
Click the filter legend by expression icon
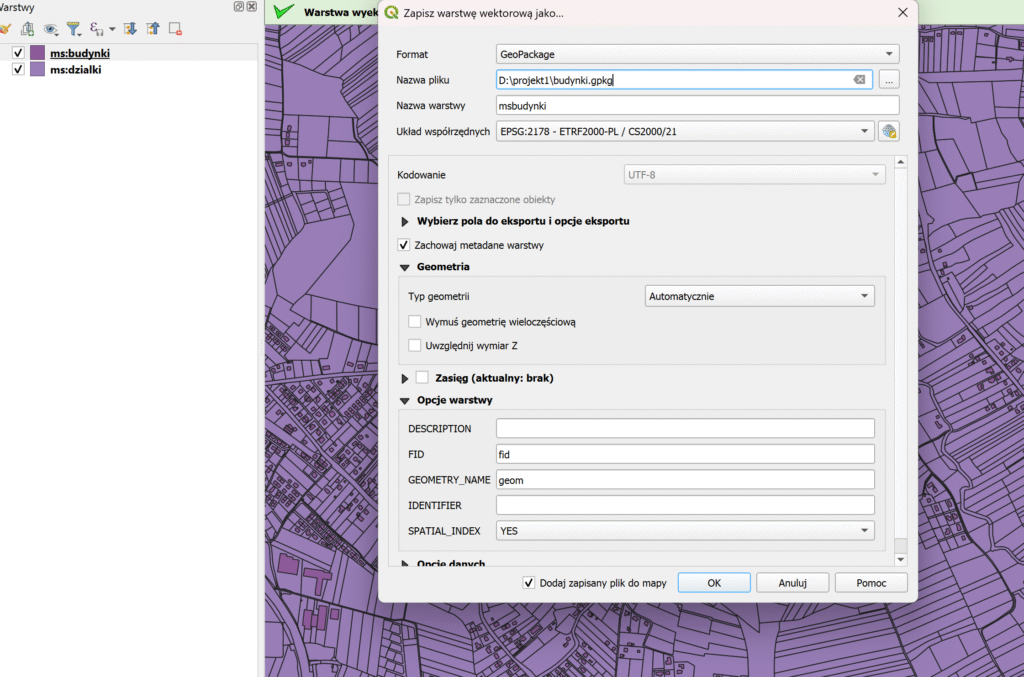(x=98, y=29)
